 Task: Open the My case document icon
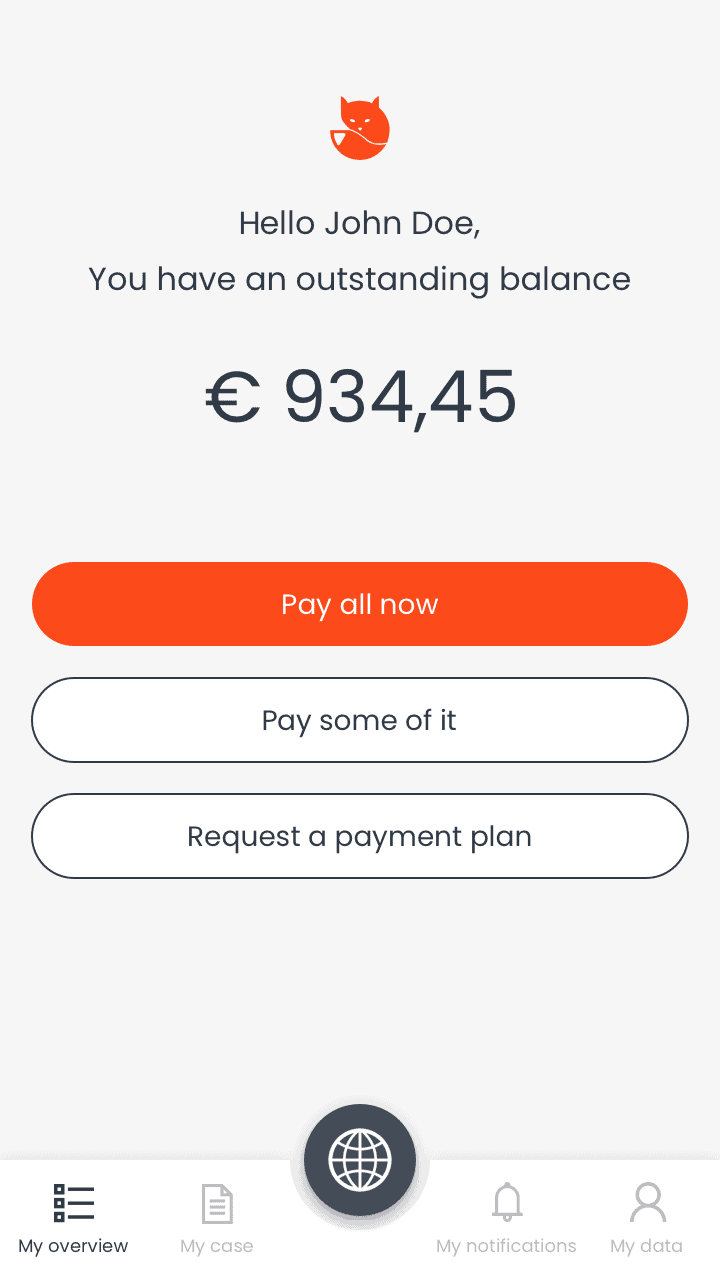(217, 1203)
